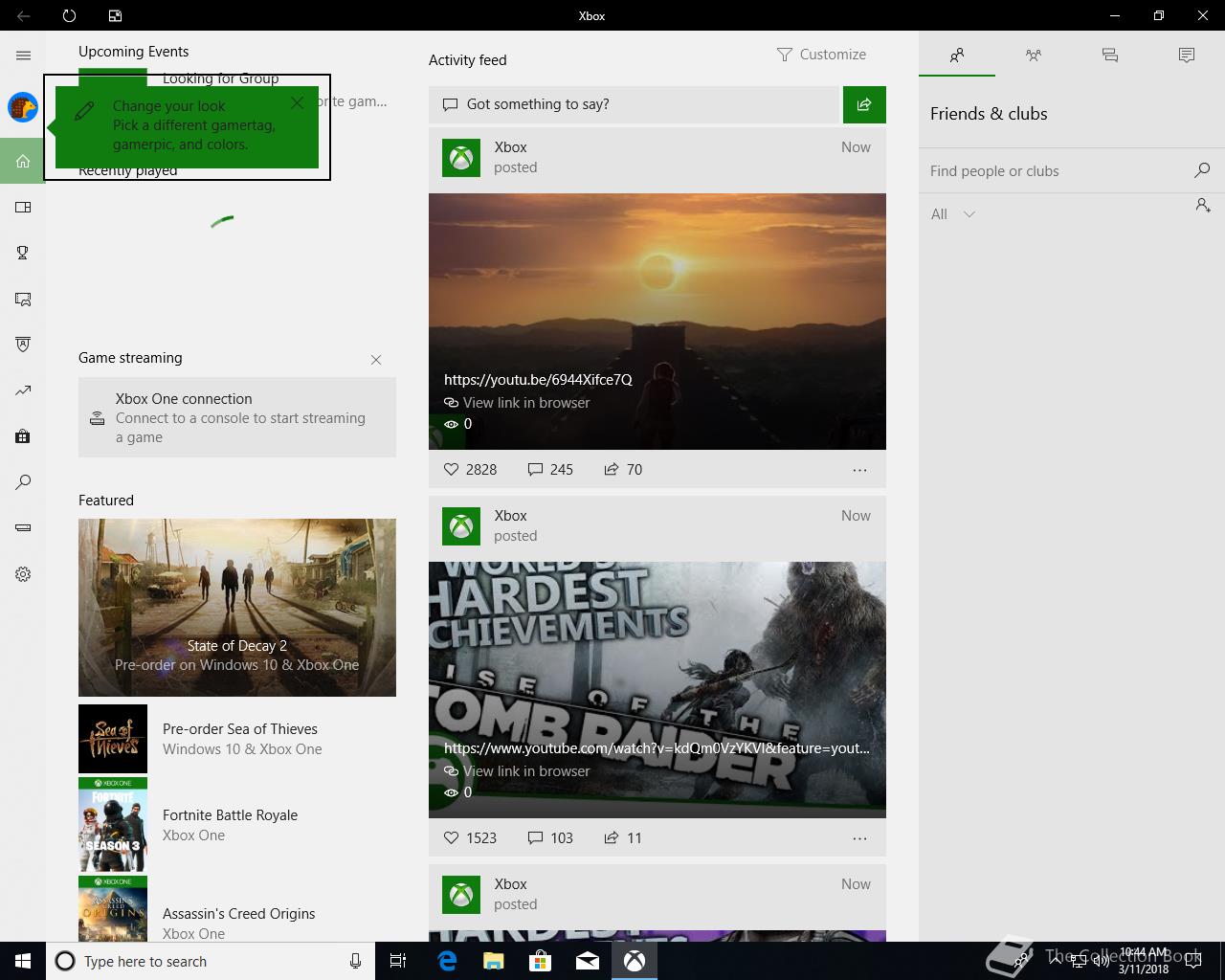Open more options for first Xbox post
The width and height of the screenshot is (1225, 980).
859,470
